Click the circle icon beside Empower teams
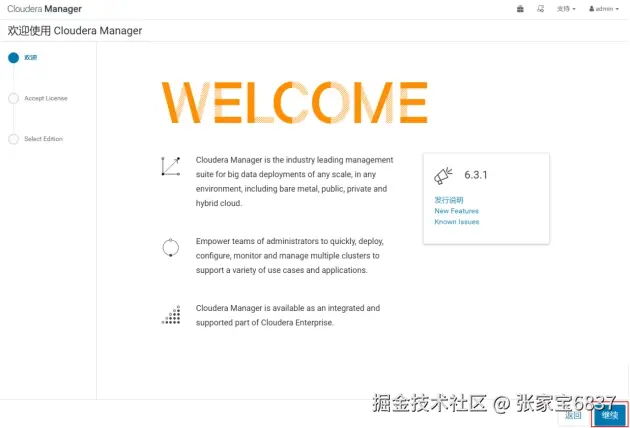This screenshot has height=428, width=630. (x=171, y=248)
